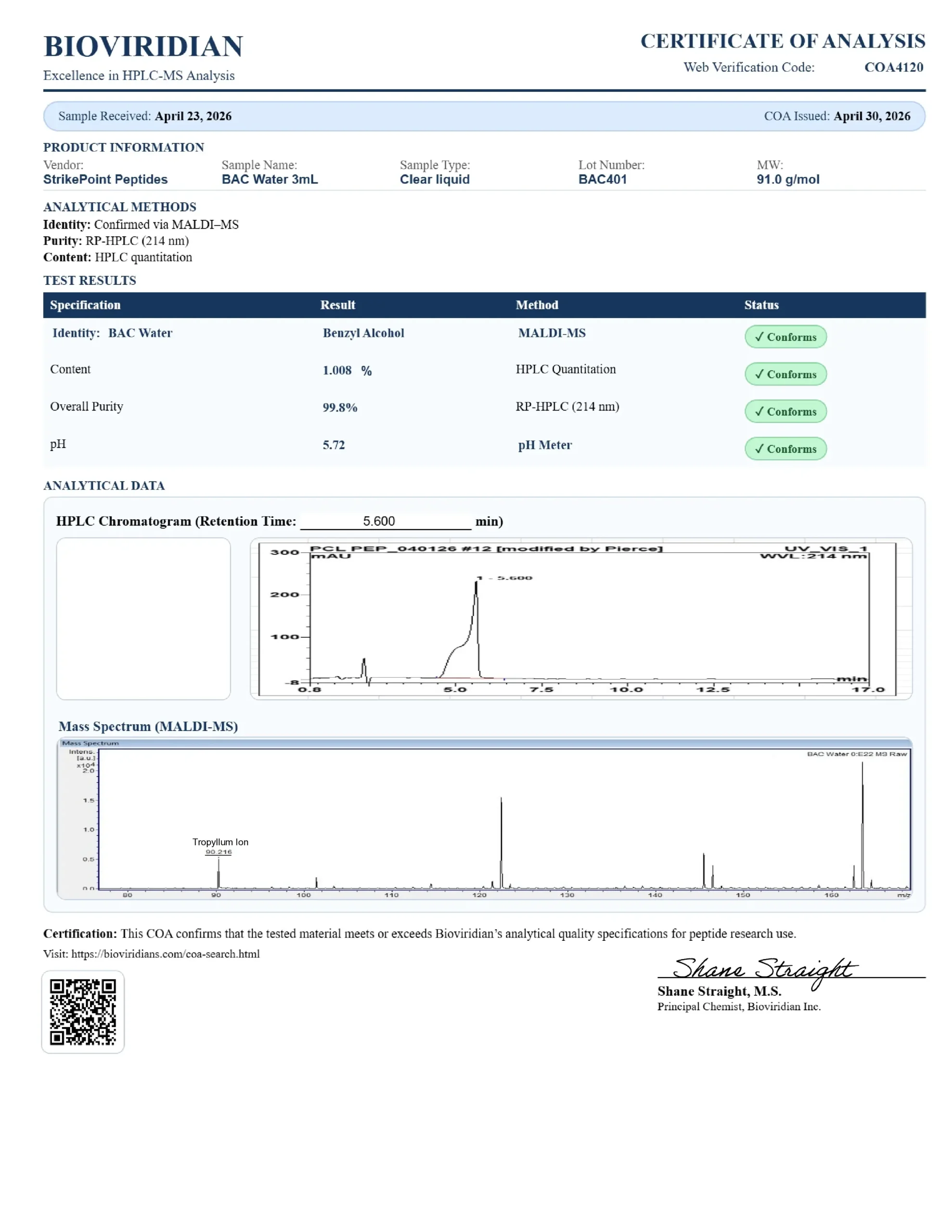Click the HPLC Quantitation method cell

point(566,370)
